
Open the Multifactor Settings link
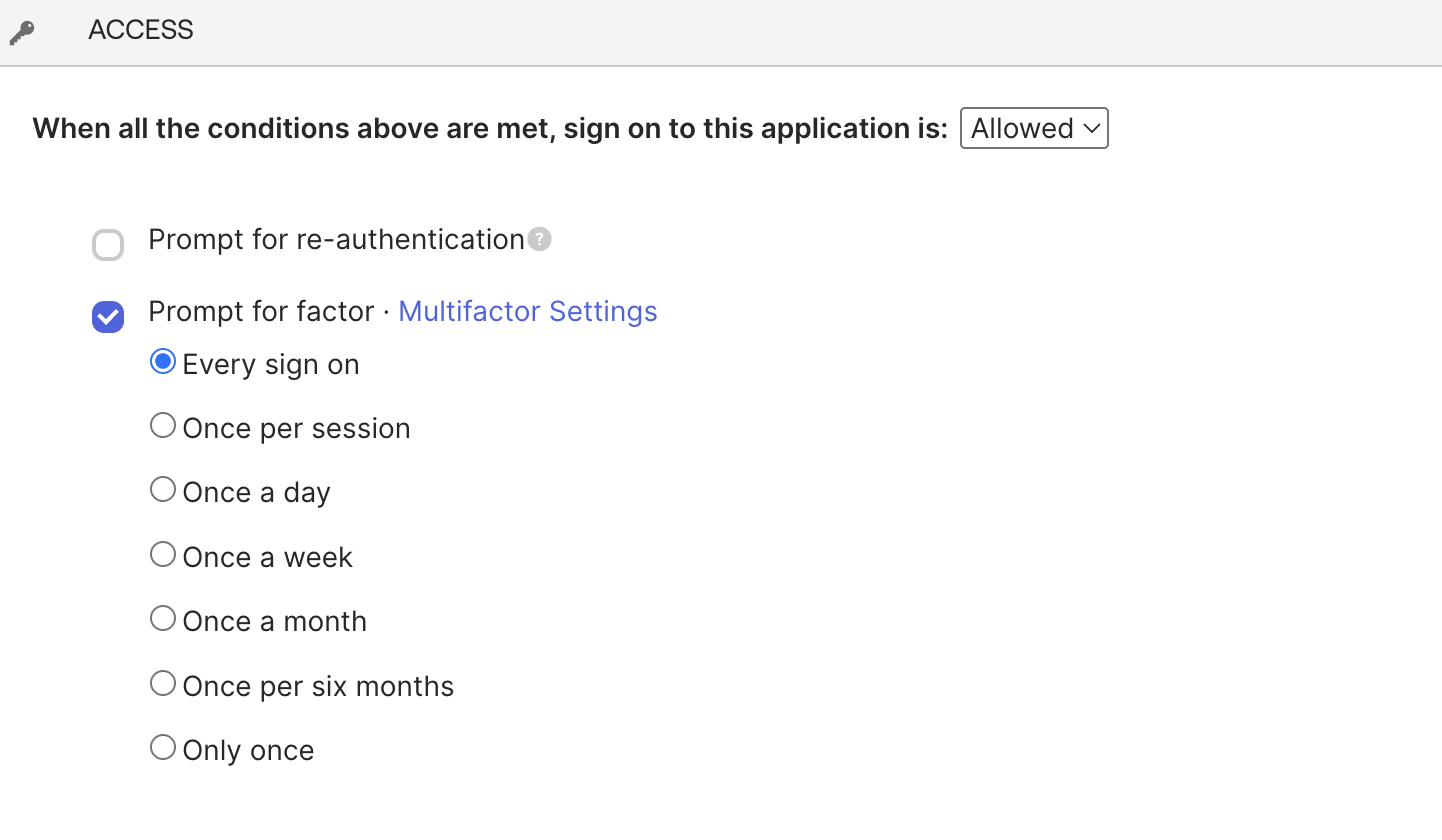point(527,312)
